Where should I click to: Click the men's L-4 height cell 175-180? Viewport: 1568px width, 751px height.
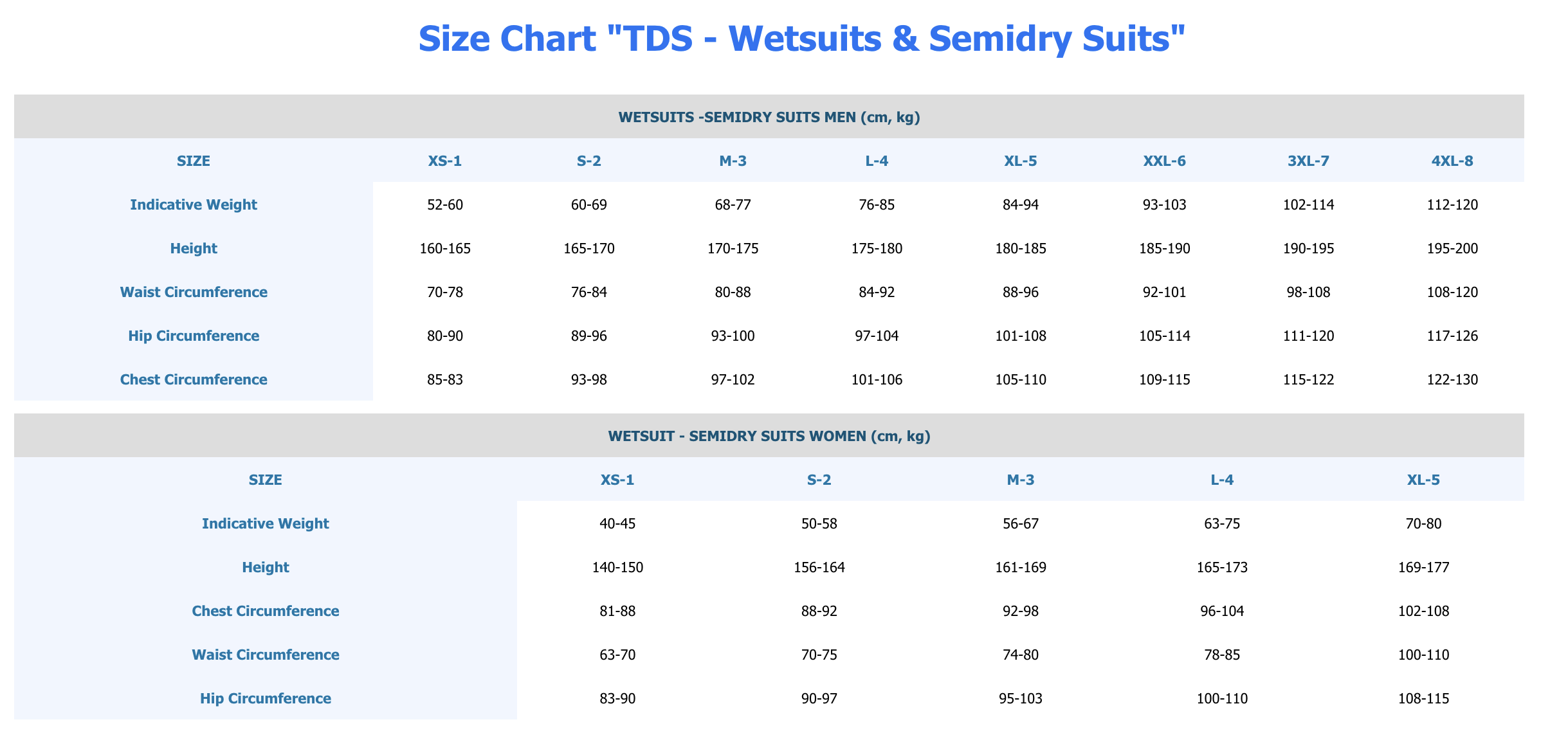click(877, 248)
